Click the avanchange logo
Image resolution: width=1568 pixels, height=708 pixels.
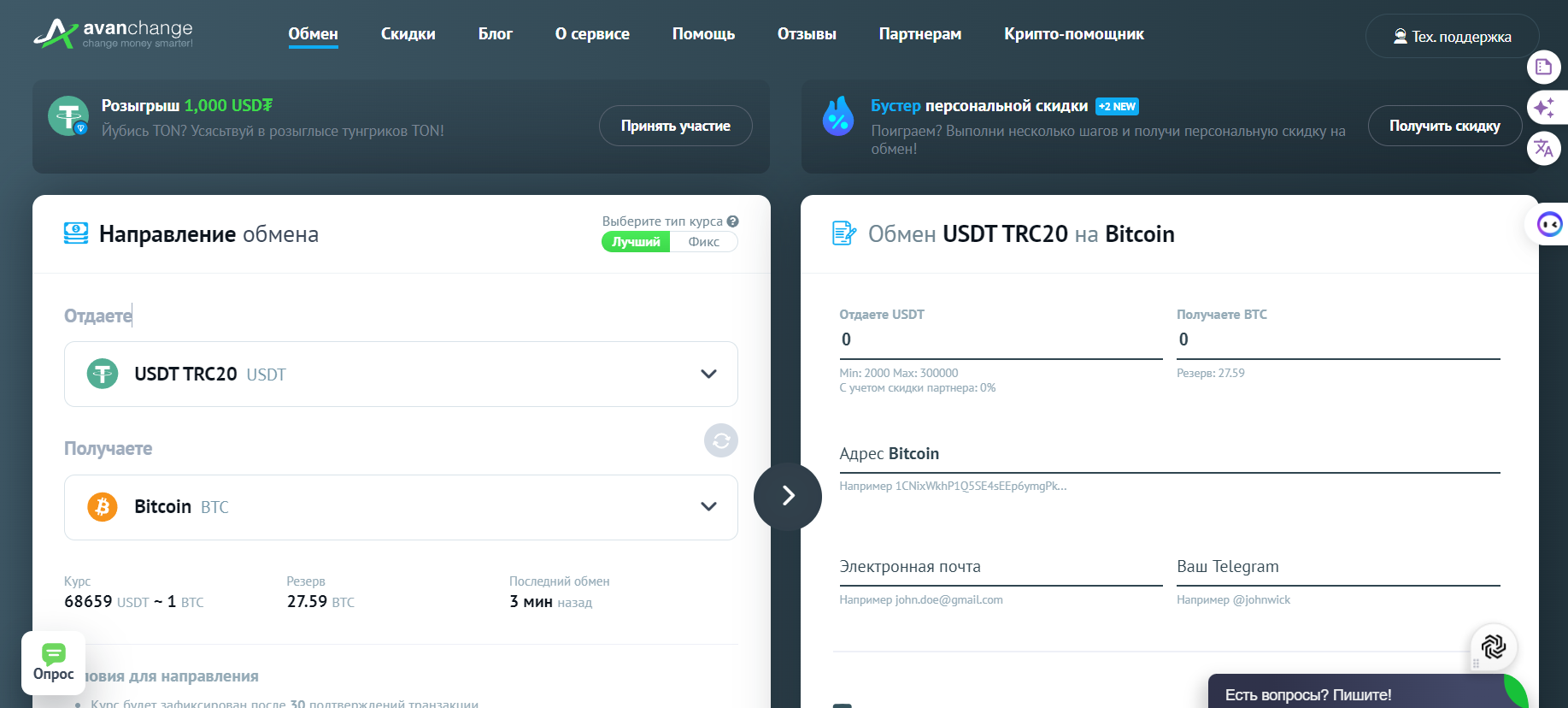[114, 34]
